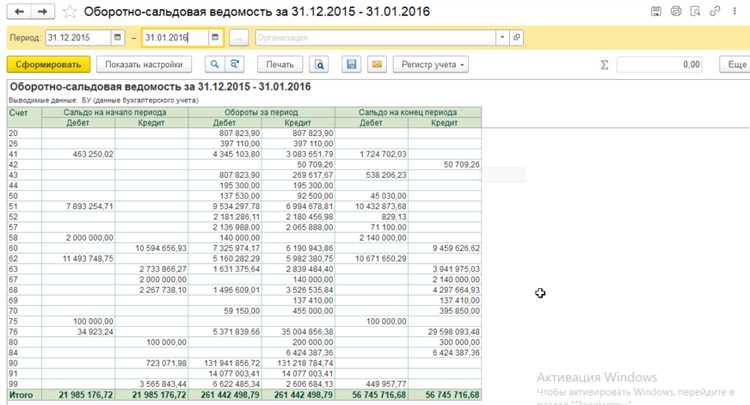Open Регистр учета dropdown menu

(431, 65)
